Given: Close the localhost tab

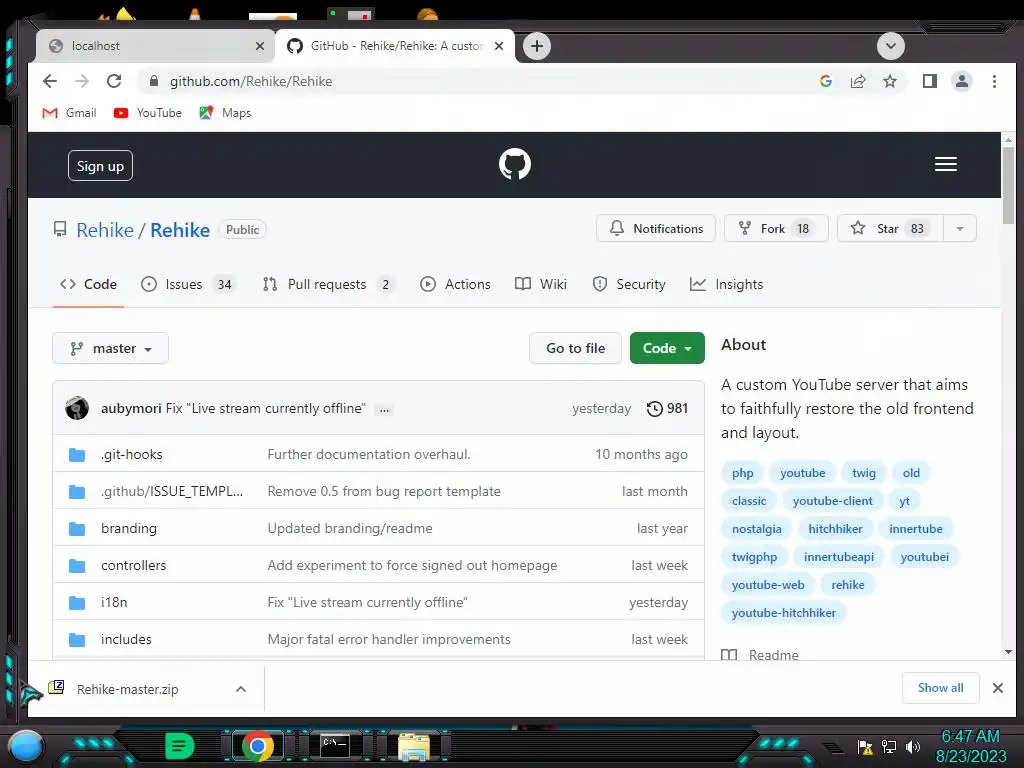Looking at the screenshot, I should tap(260, 46).
